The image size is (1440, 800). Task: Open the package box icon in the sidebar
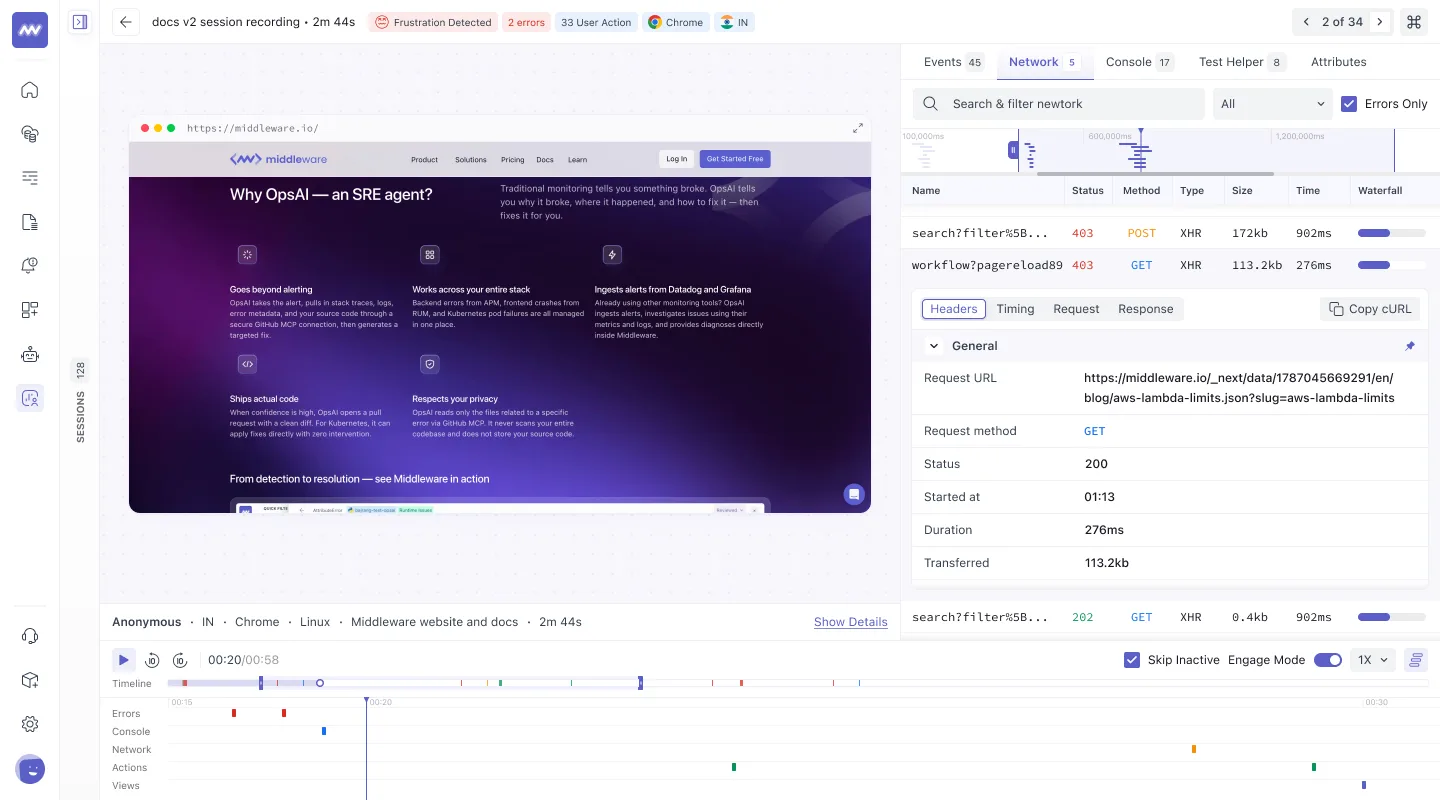point(30,680)
